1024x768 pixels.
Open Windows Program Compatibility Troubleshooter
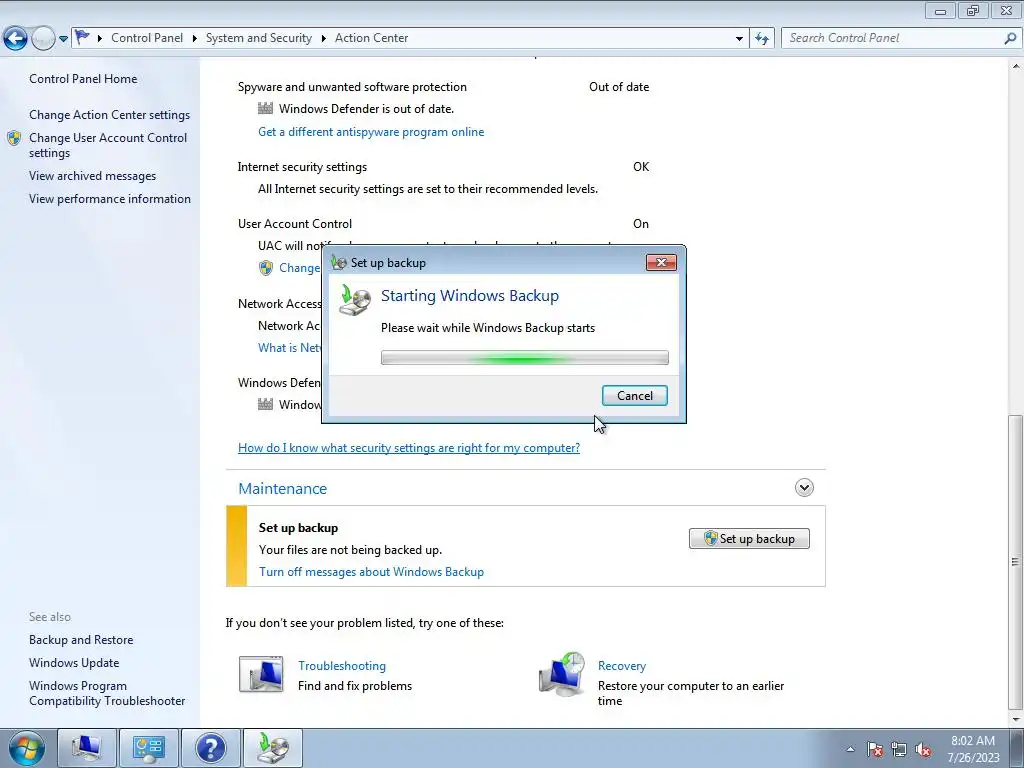click(107, 693)
